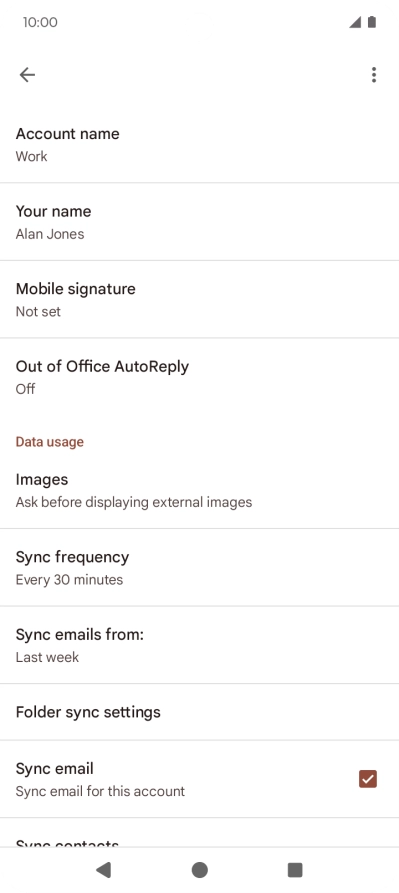The height and width of the screenshot is (893, 399).
Task: Tap the Android back navigation button
Action: click(x=104, y=870)
